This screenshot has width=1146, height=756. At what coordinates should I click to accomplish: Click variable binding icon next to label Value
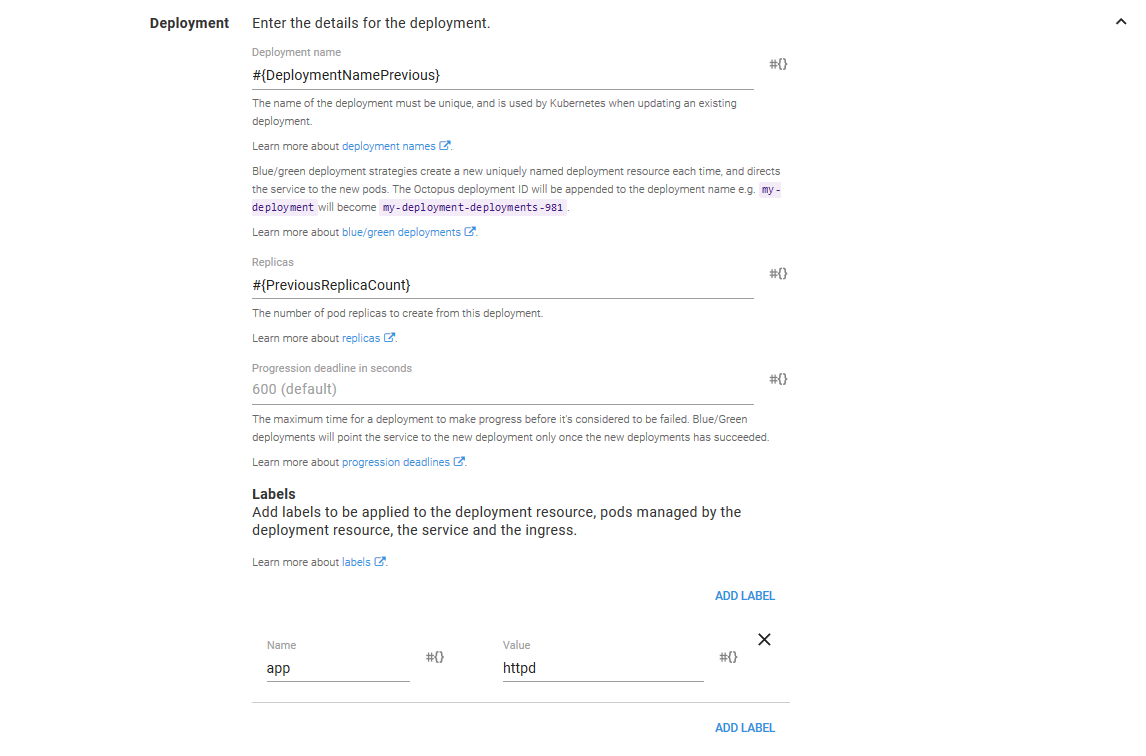(x=728, y=657)
